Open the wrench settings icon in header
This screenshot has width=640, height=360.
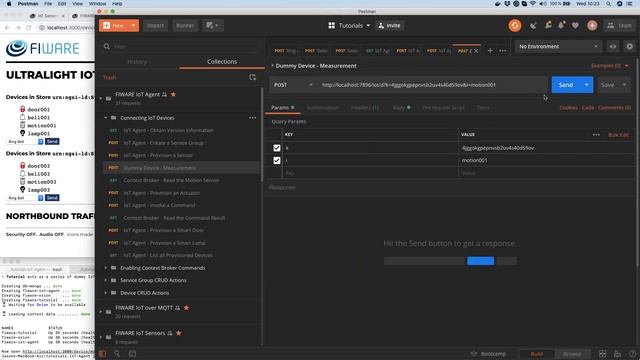(548, 25)
